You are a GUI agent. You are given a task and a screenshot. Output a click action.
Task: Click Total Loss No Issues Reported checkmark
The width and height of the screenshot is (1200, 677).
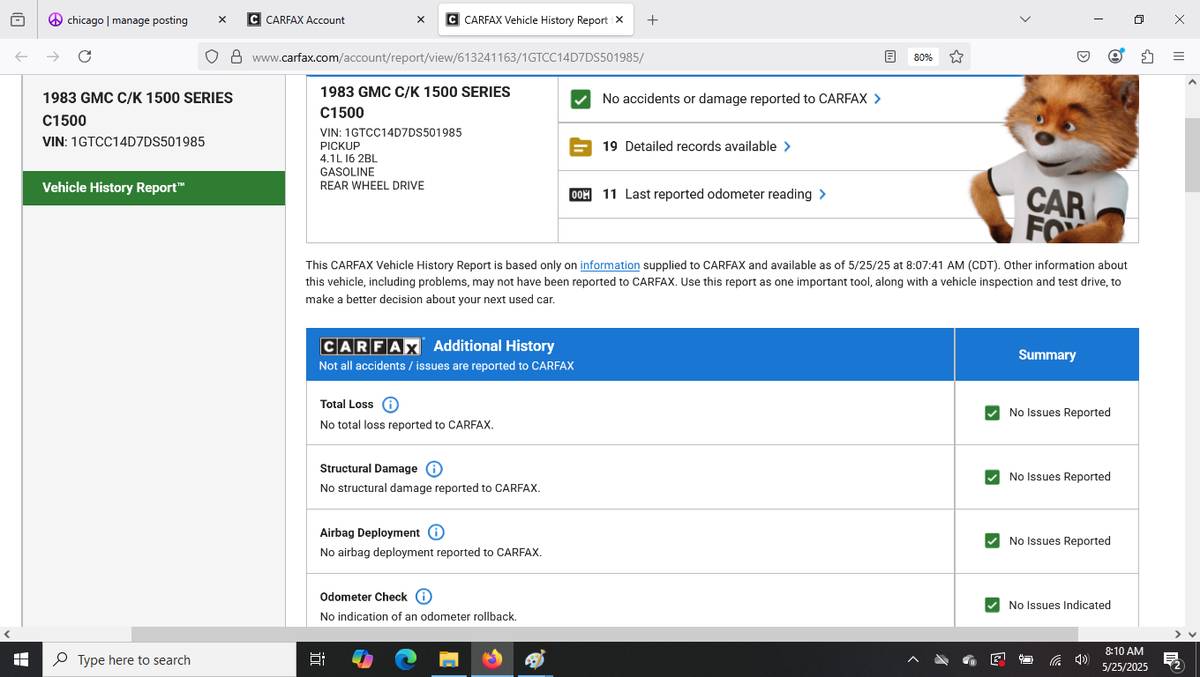[992, 413]
